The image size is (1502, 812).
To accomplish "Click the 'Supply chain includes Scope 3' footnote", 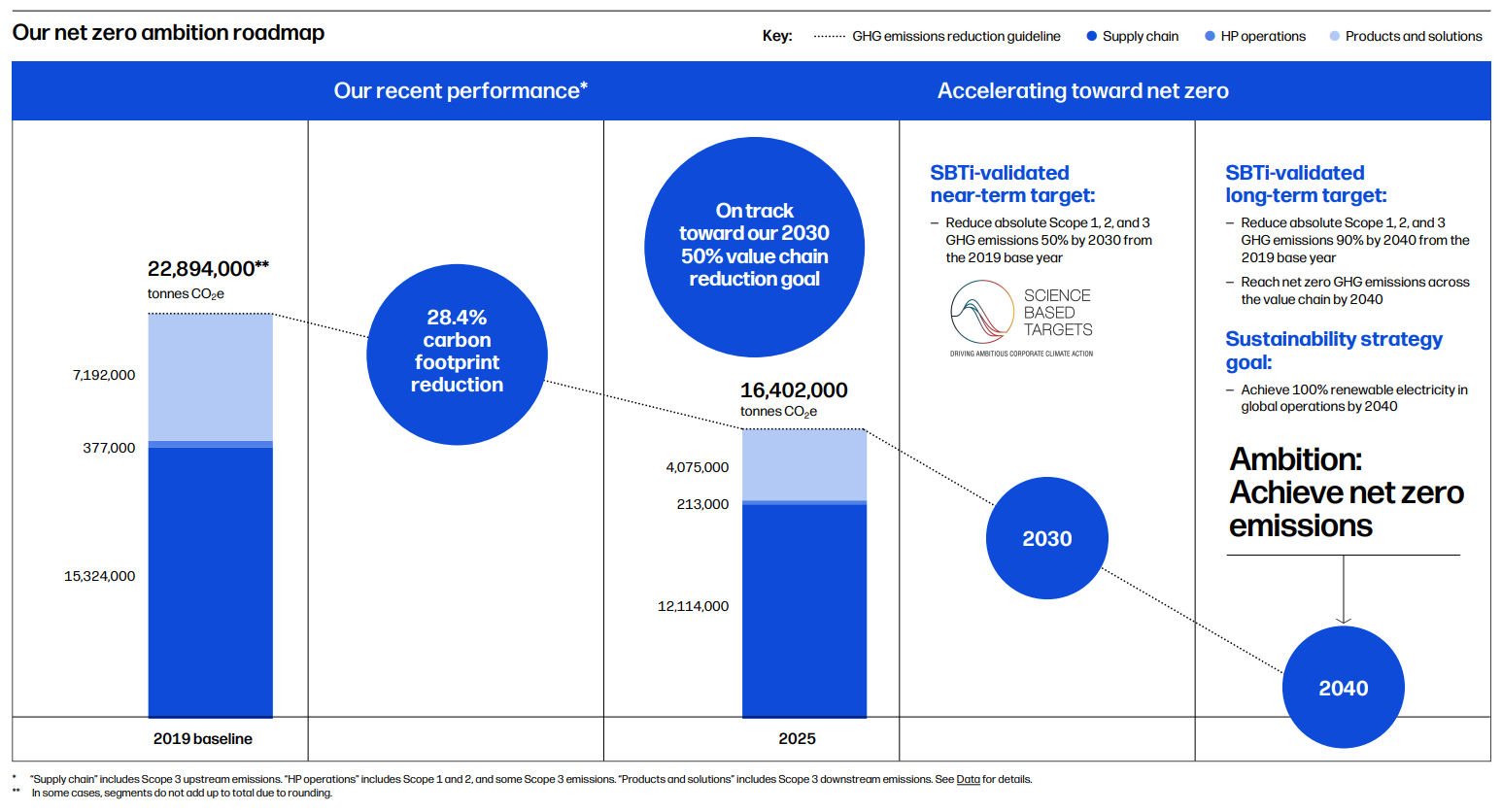I will (x=530, y=779).
